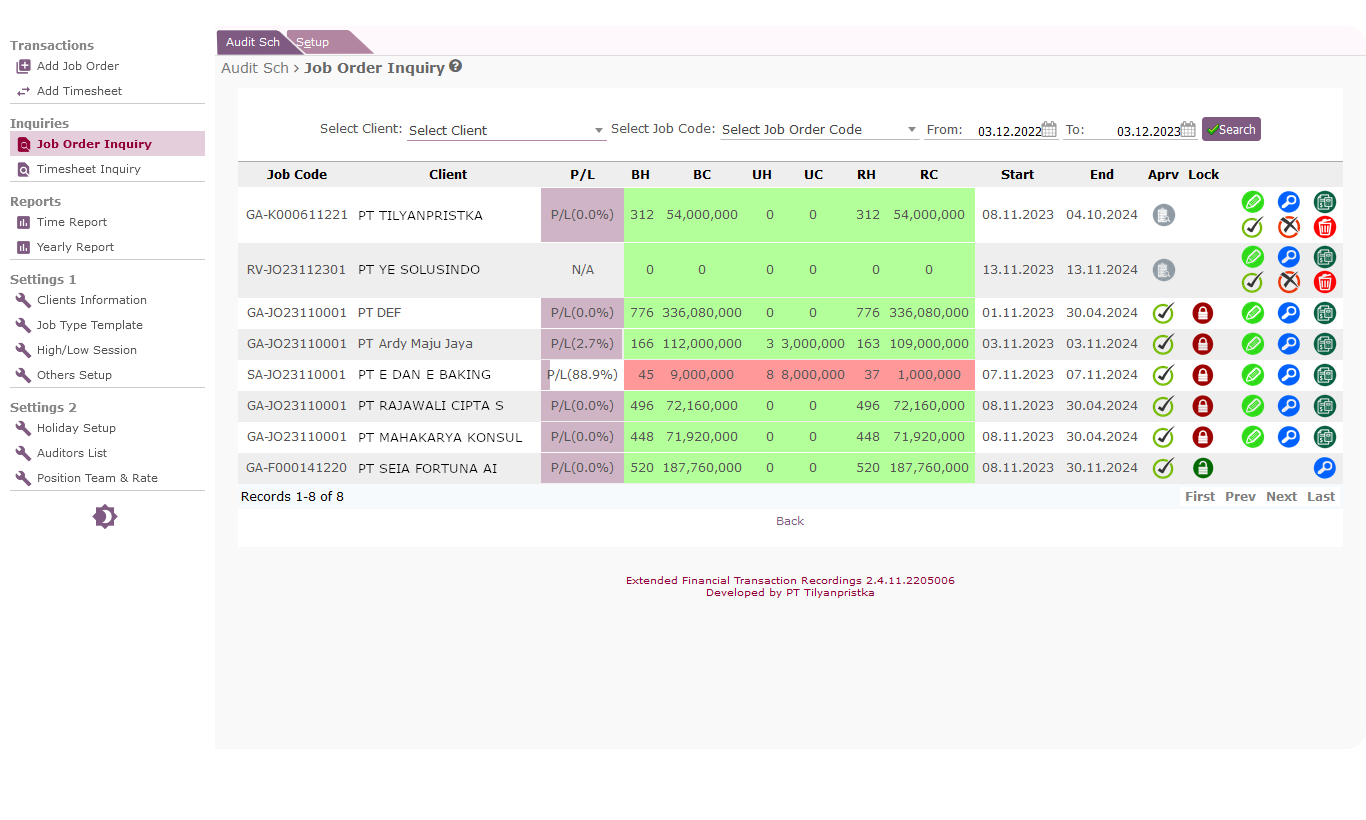Switch to the Setup tab
This screenshot has width=1366, height=820.
coord(313,42)
